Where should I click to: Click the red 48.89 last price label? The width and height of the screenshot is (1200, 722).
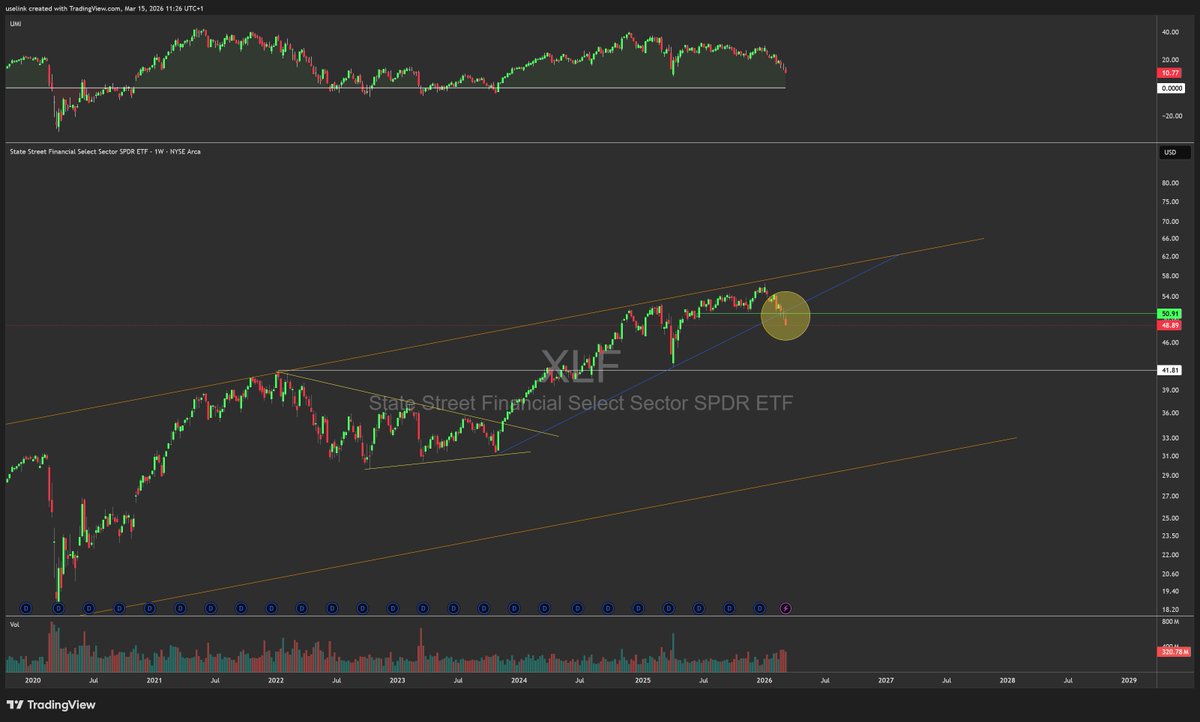(1171, 325)
